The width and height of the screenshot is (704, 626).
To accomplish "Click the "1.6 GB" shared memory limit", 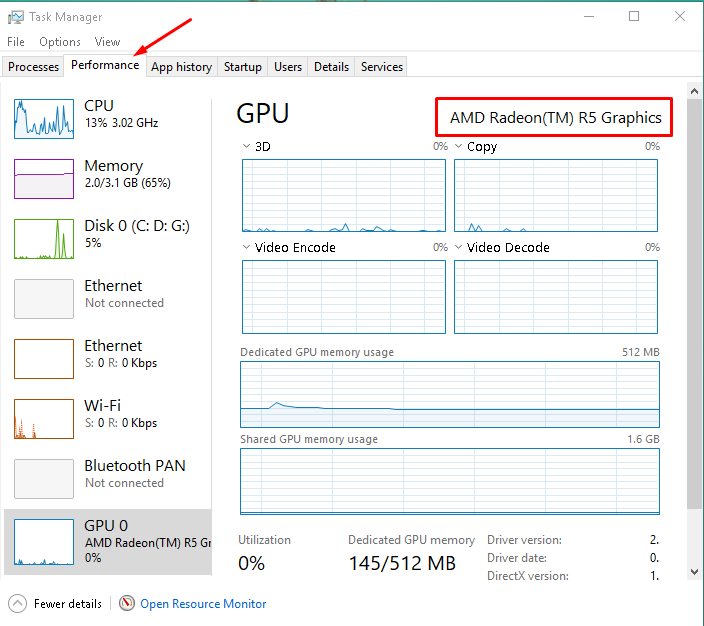I will pos(643,439).
